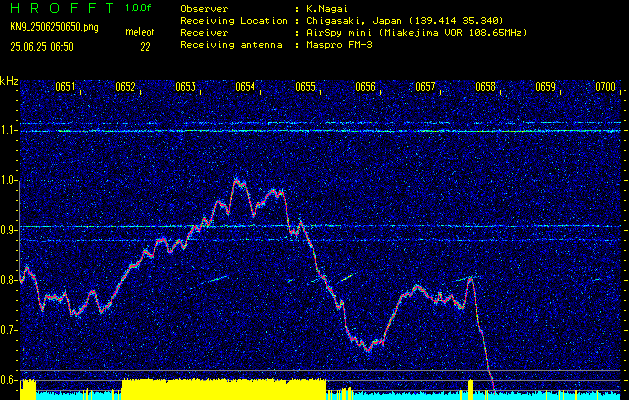
Task: Click the timestamp 25.06.25 06:50
Action: click(42, 47)
